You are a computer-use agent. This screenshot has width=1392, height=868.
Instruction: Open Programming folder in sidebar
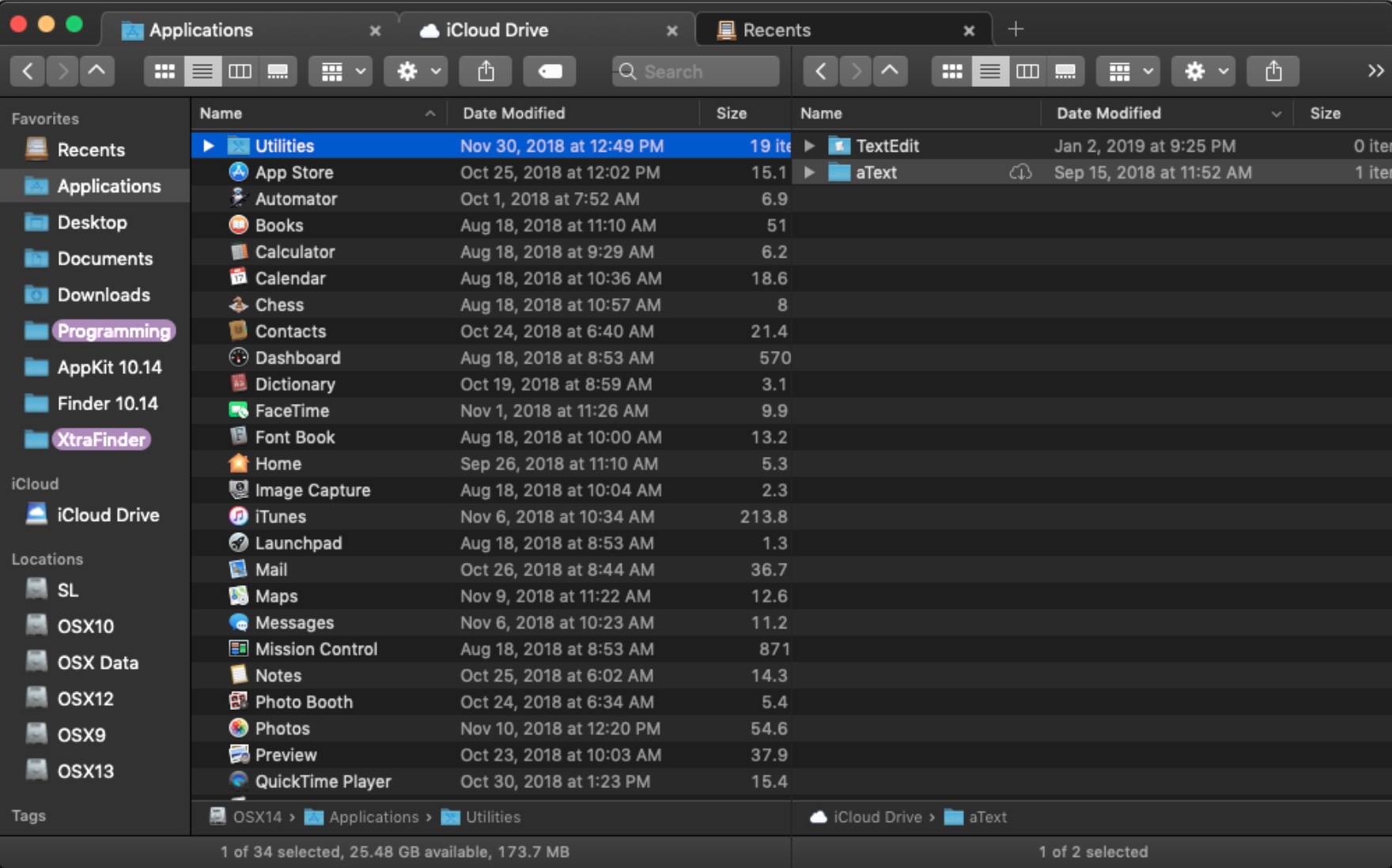coord(113,331)
